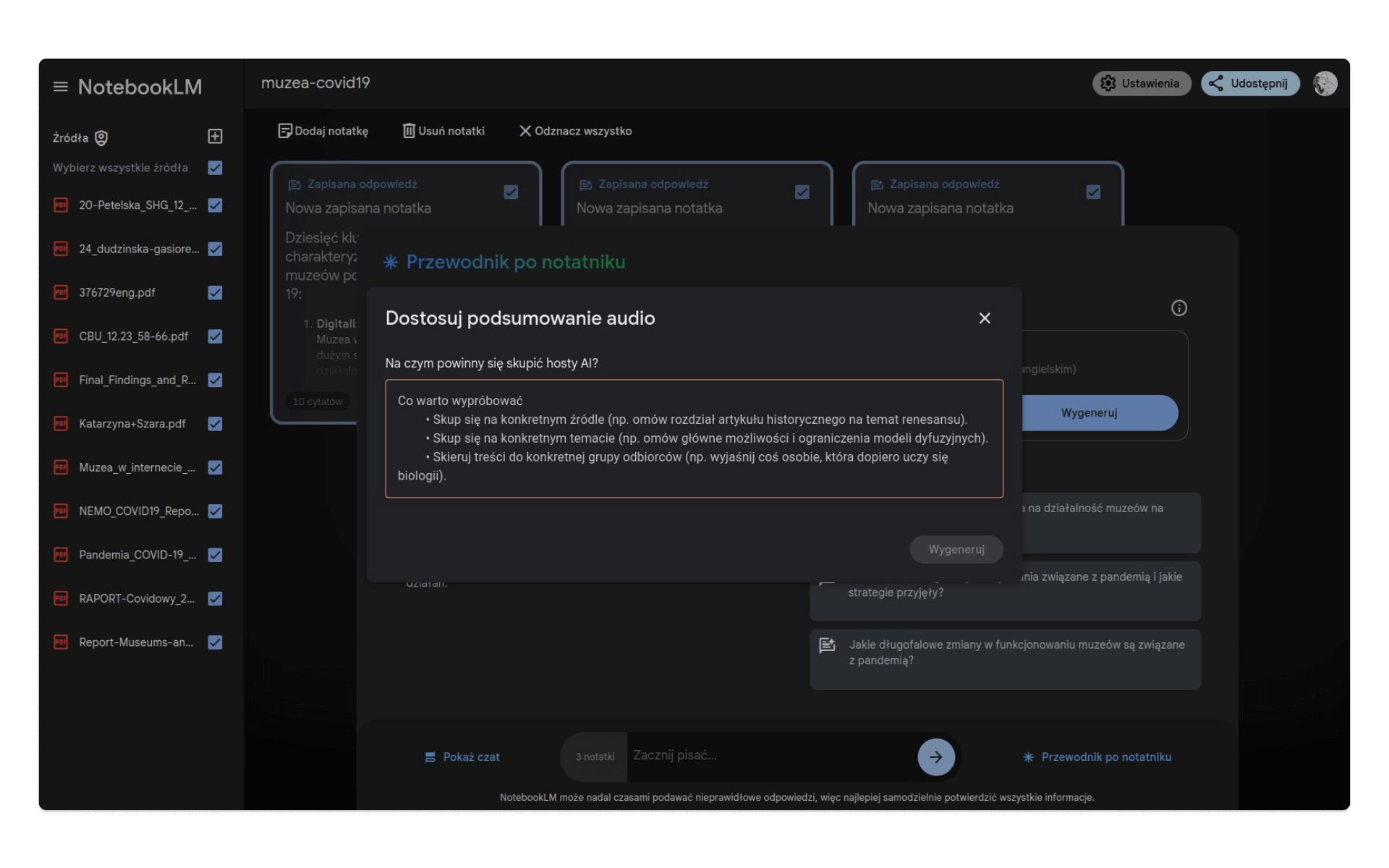Open source 376729eng.pdf
This screenshot has height=868, width=1389.
pyautogui.click(x=117, y=293)
